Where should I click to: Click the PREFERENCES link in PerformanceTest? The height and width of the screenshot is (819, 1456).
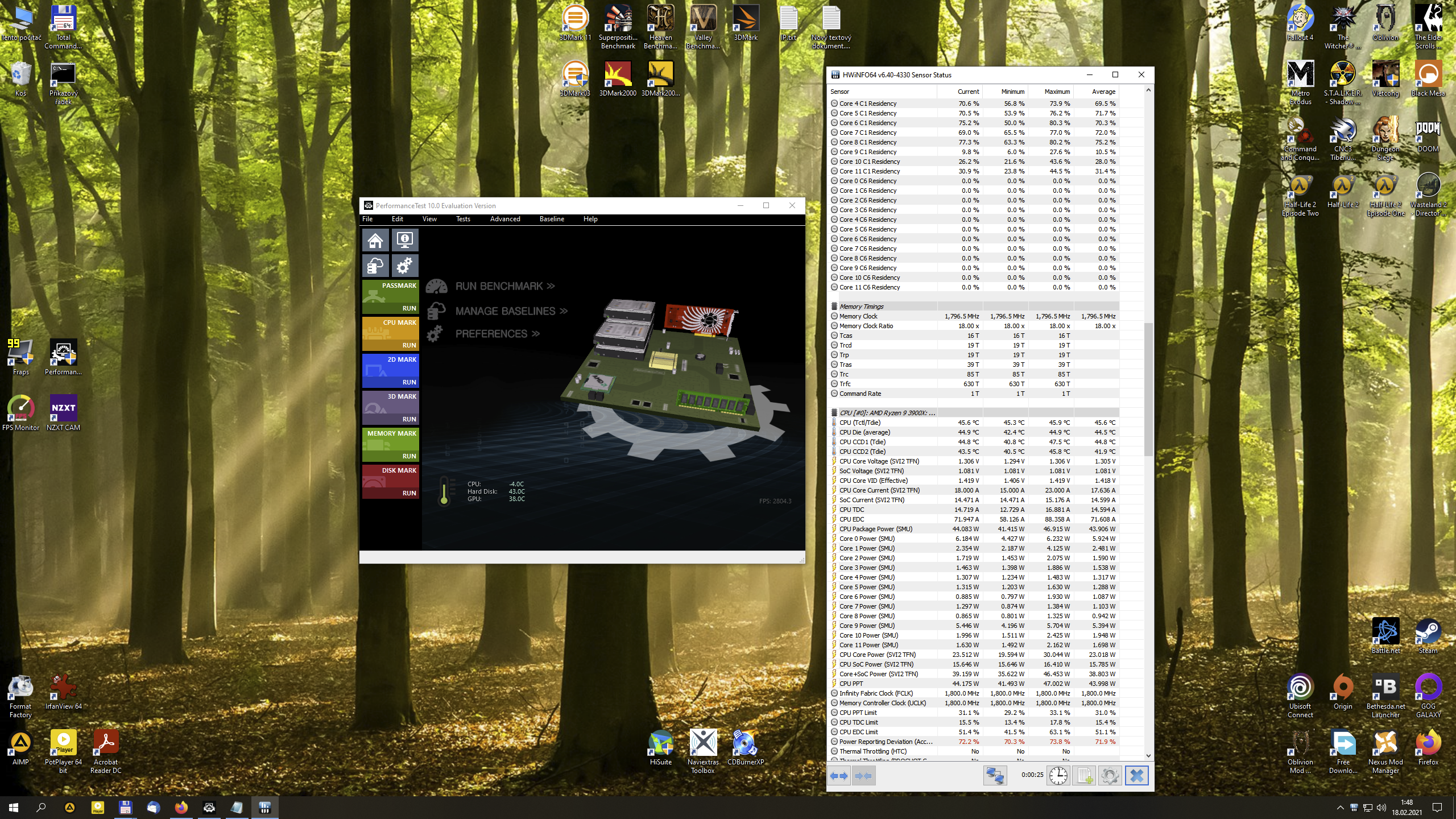pyautogui.click(x=498, y=334)
